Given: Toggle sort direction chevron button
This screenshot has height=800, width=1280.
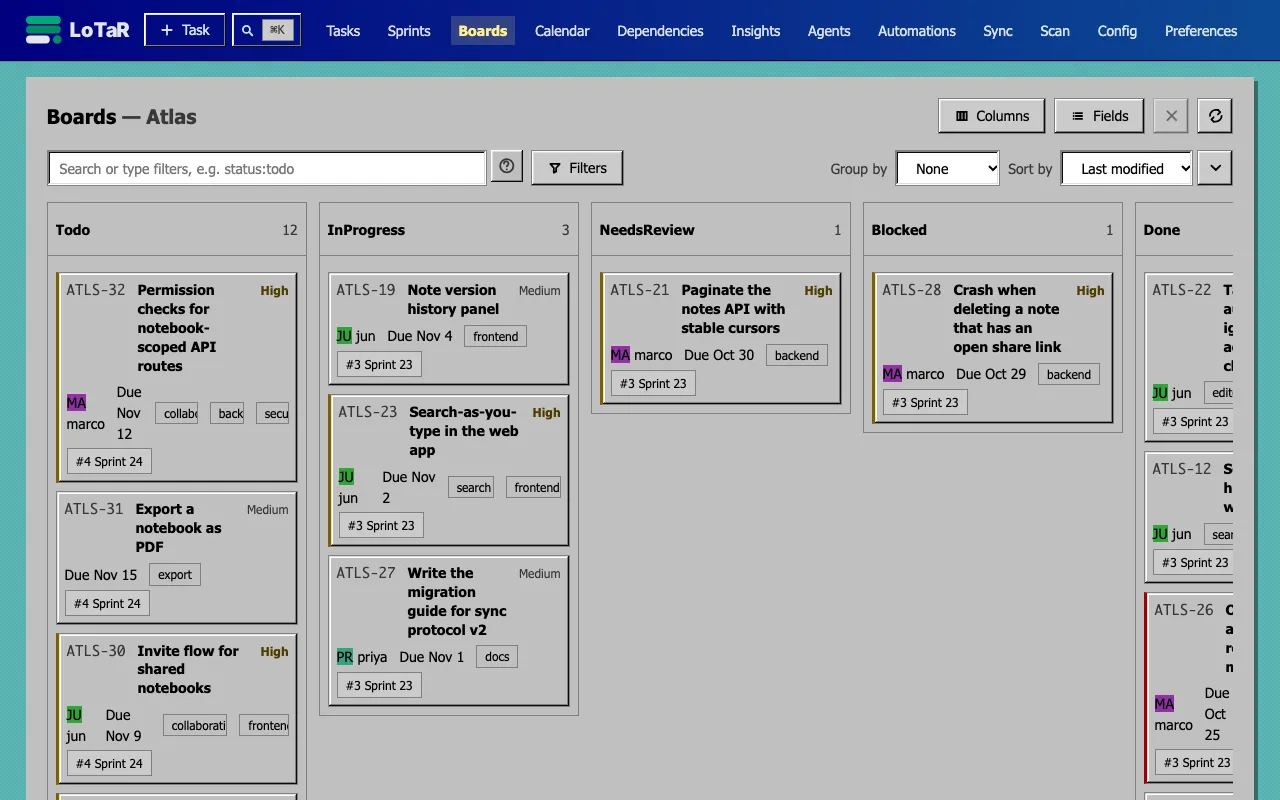Looking at the screenshot, I should coord(1215,168).
